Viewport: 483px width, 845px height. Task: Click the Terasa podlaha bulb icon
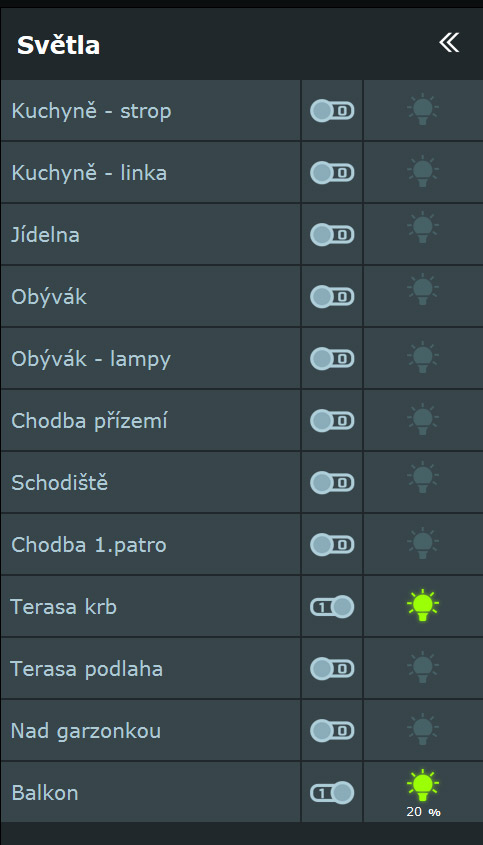[423, 668]
